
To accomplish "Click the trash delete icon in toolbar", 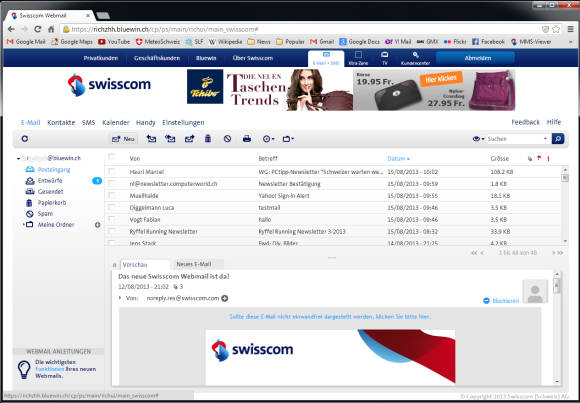I will pos(208,139).
